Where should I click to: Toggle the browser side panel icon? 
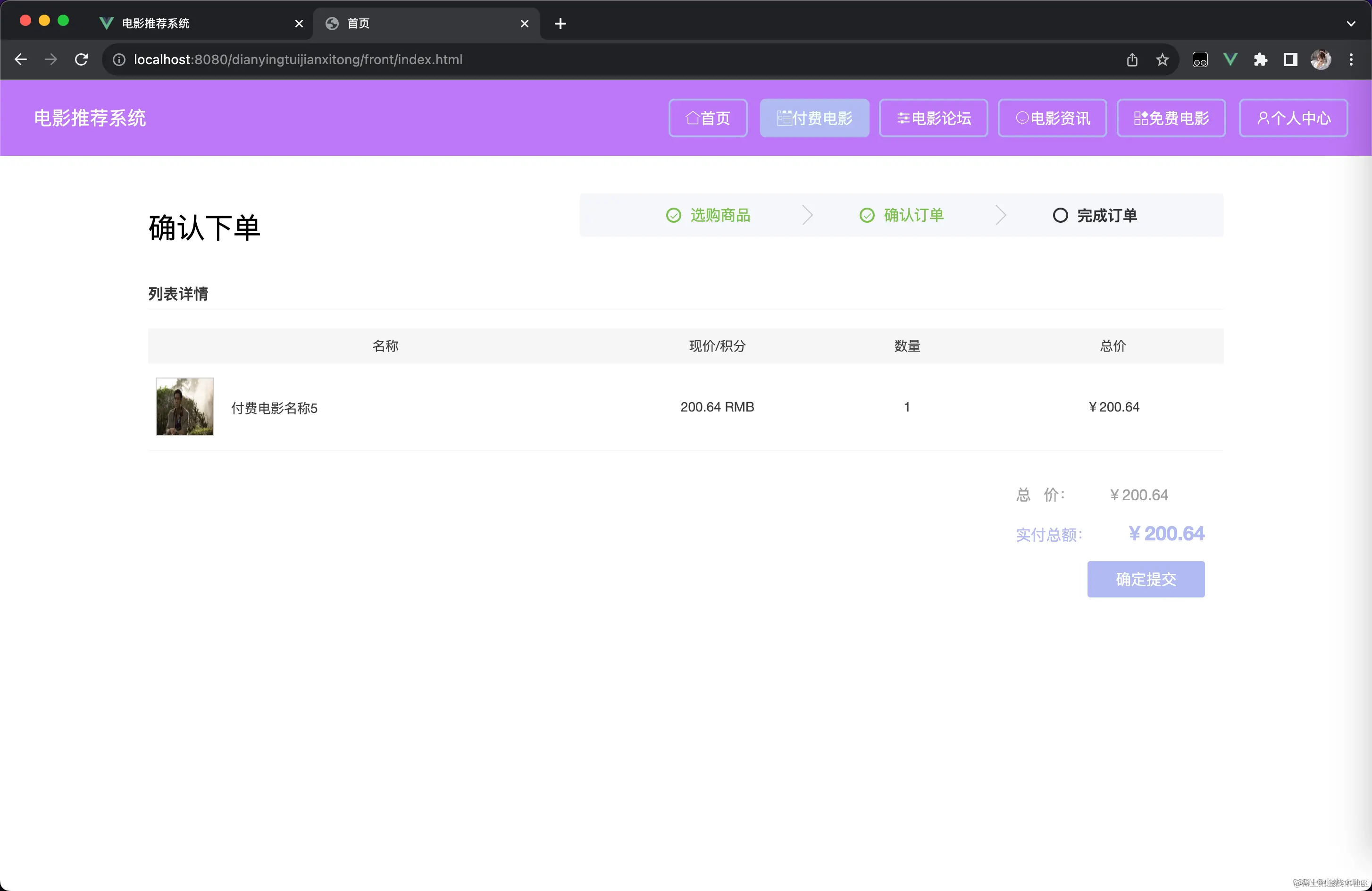click(1290, 59)
